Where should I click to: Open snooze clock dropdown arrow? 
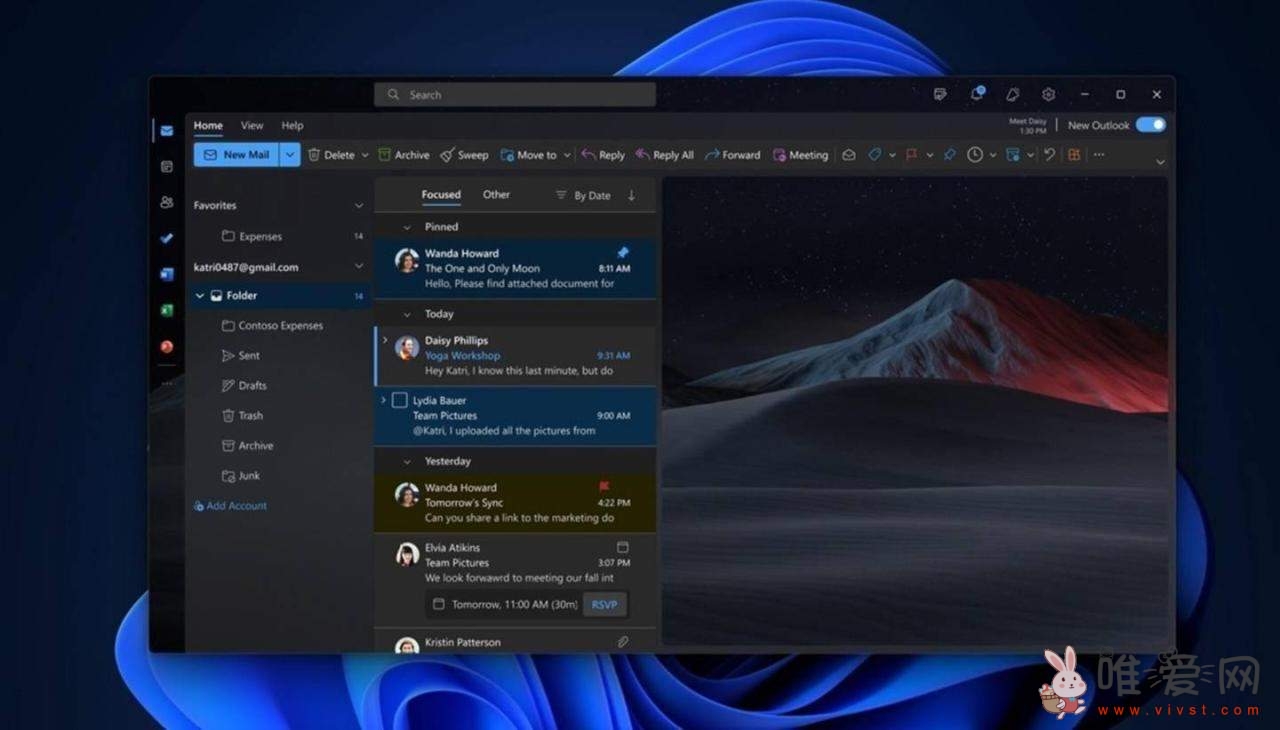993,155
